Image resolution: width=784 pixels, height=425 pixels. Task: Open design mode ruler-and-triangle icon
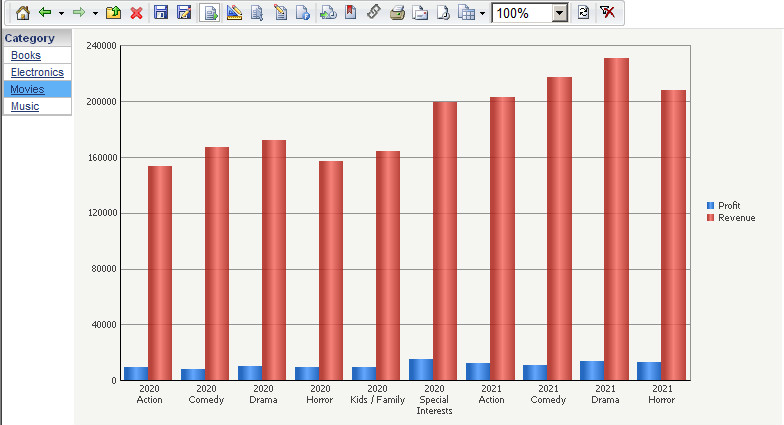coord(234,12)
